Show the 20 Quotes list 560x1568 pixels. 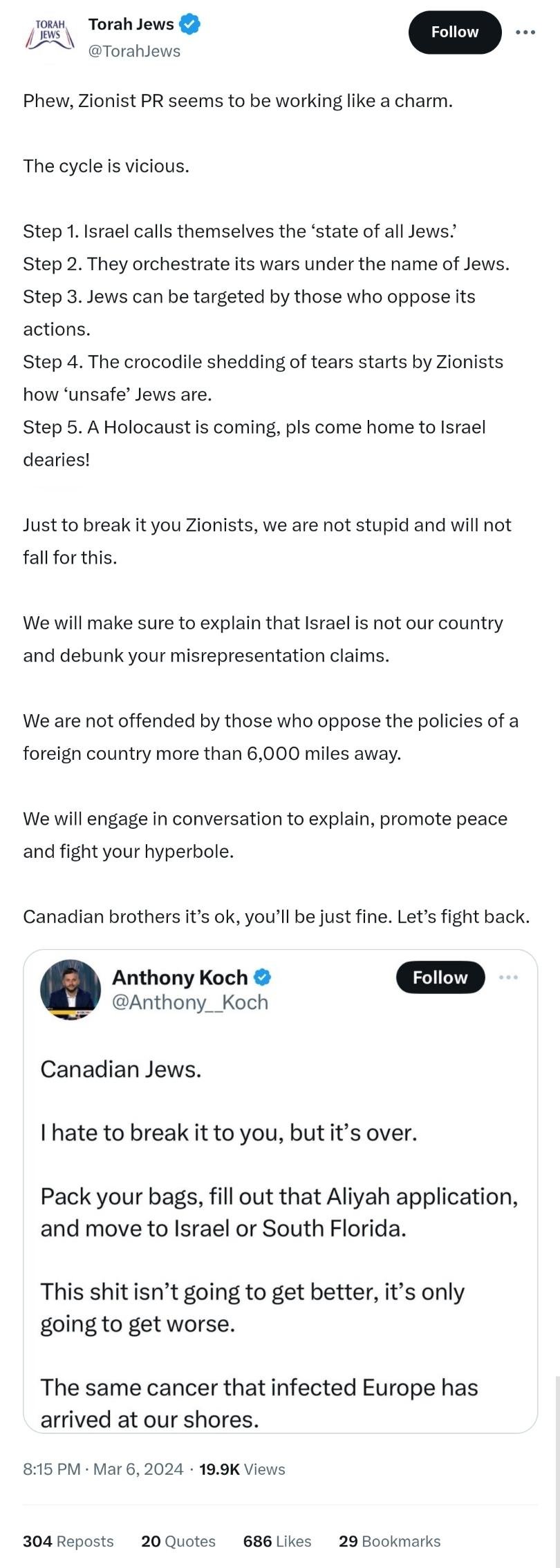tap(178, 1541)
